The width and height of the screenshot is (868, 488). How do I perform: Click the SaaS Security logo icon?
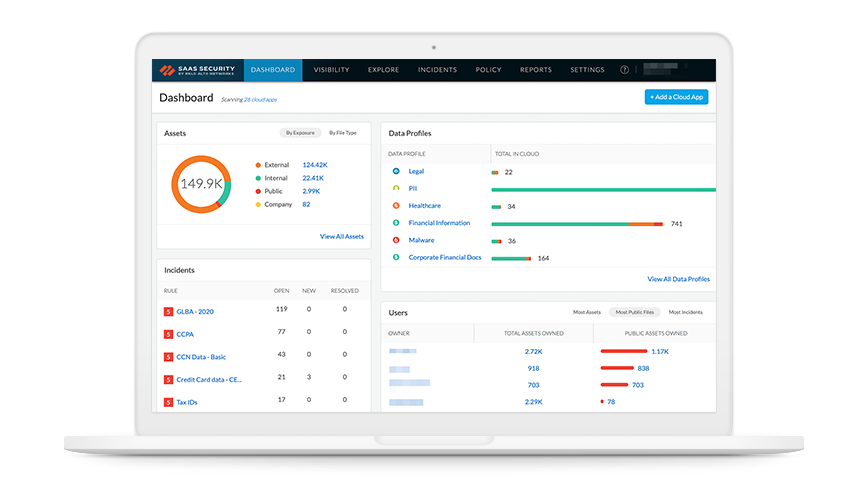point(168,70)
